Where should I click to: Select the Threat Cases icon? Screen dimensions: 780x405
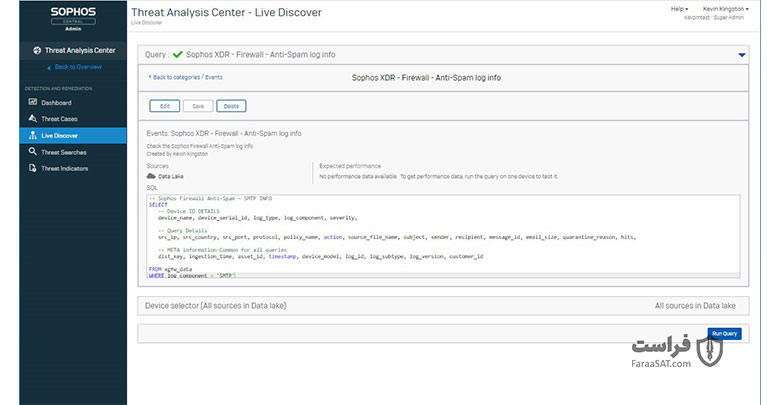point(33,118)
